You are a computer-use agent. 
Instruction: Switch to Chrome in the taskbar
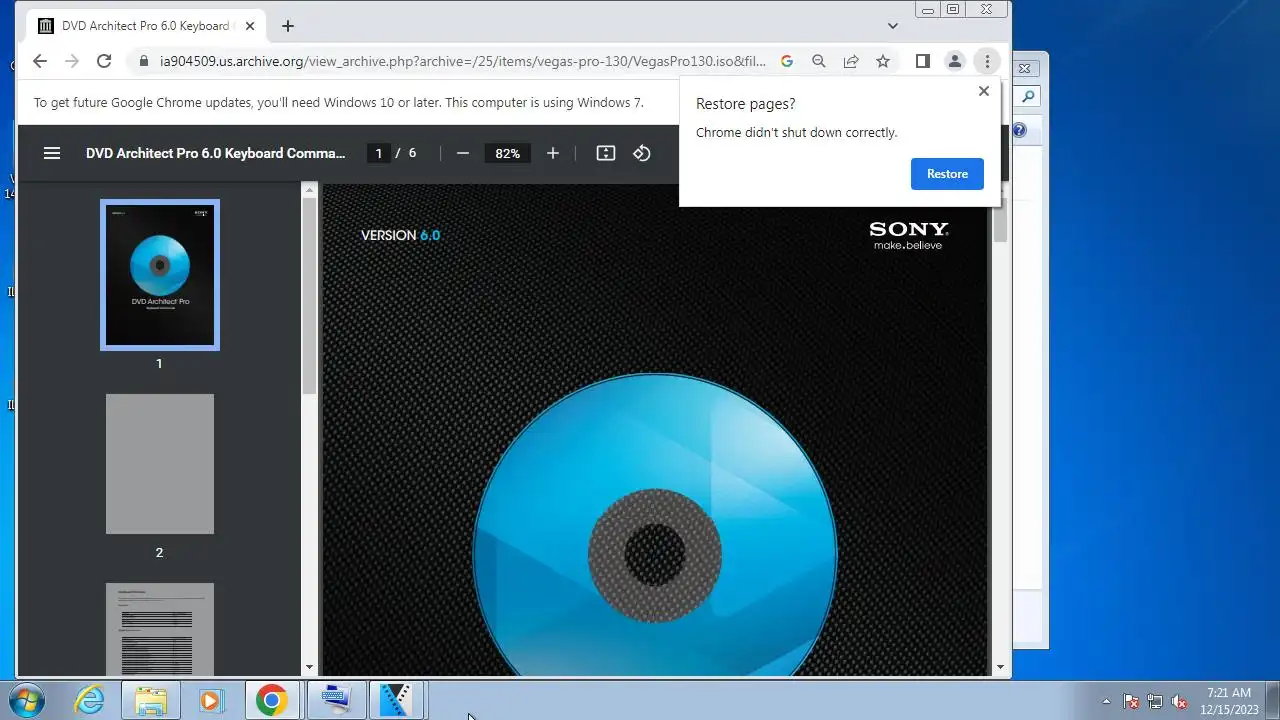point(271,700)
